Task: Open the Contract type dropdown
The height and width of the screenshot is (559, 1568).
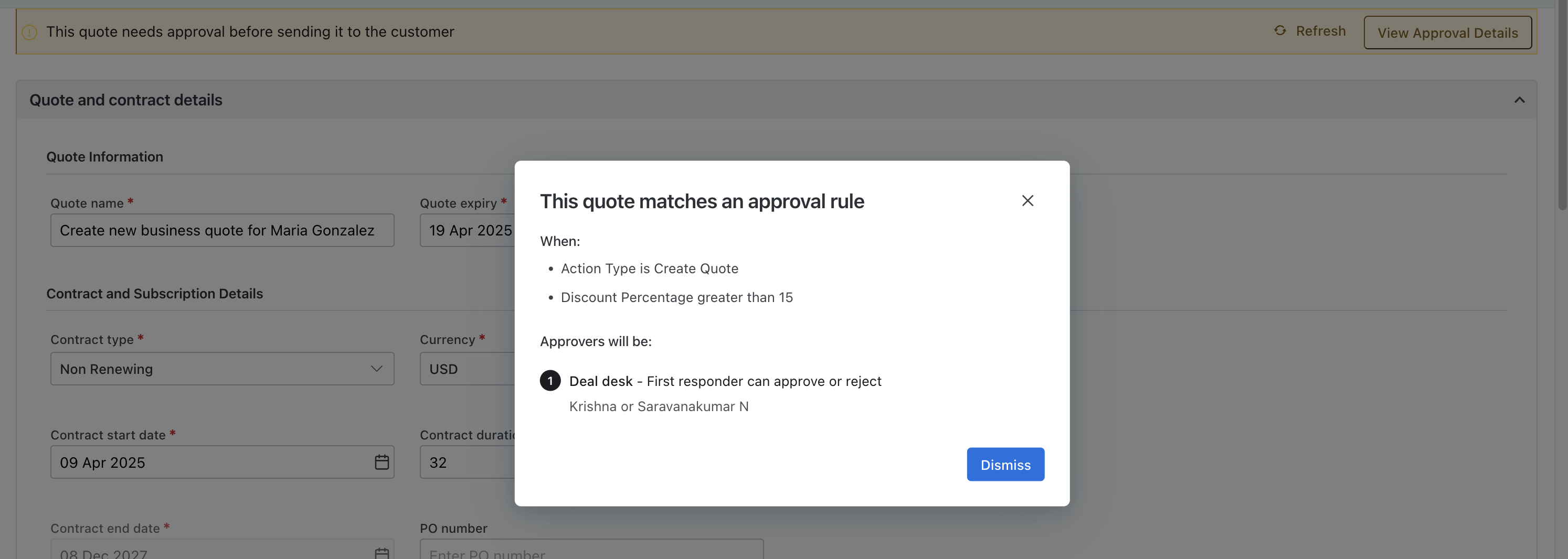Action: tap(222, 369)
